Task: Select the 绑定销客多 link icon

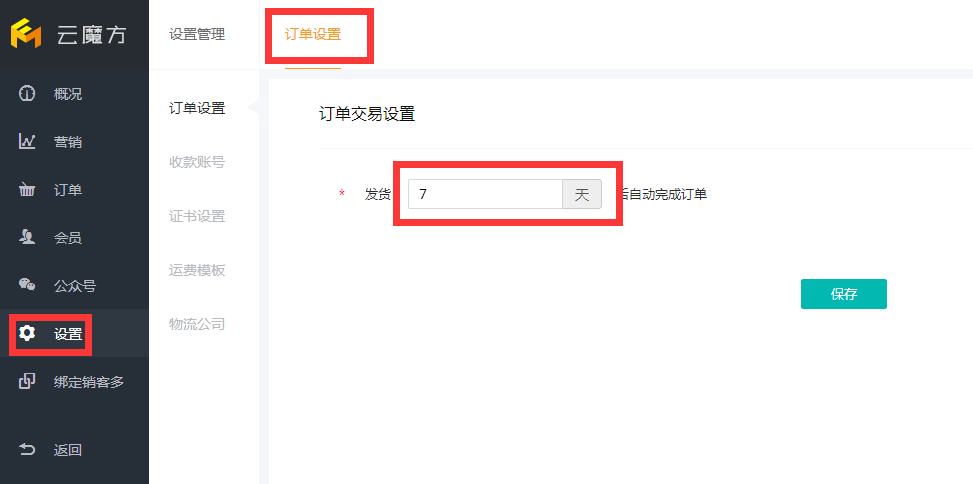Action: [x=27, y=382]
